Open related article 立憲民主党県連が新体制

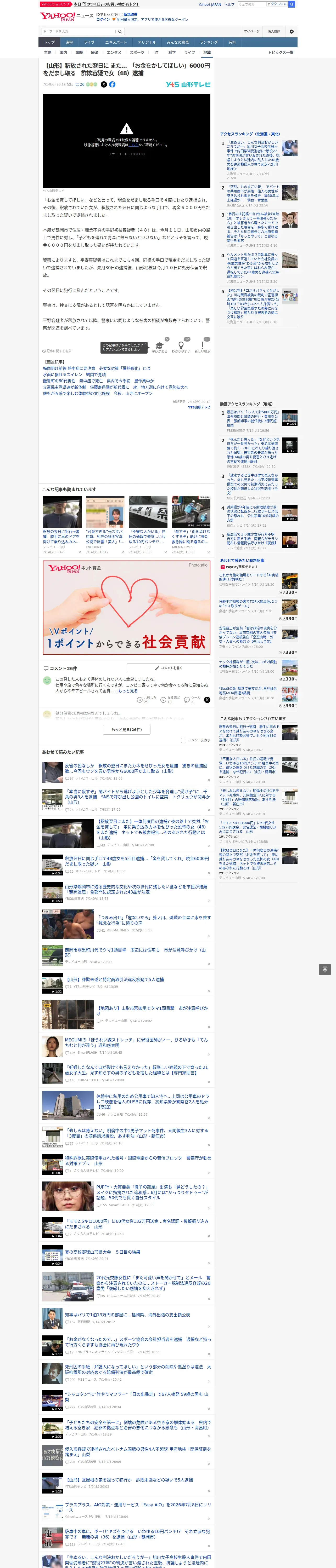[x=115, y=387]
